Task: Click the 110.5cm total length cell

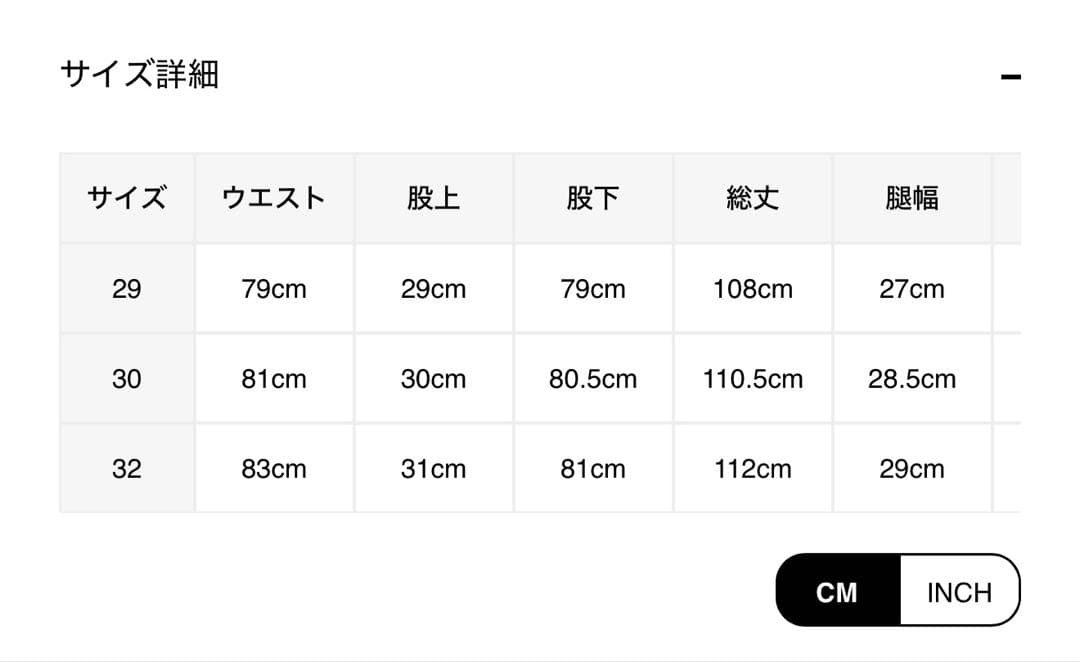Action: 752,379
